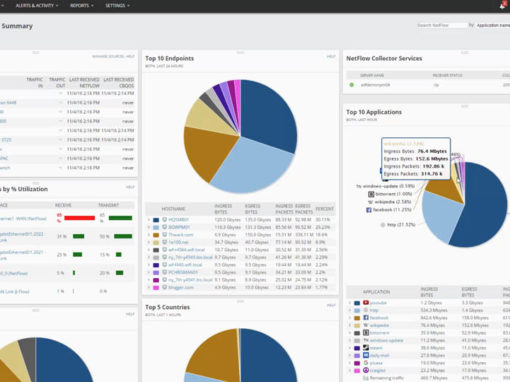Click host icon beside blogger.com endpoint

coord(164,287)
